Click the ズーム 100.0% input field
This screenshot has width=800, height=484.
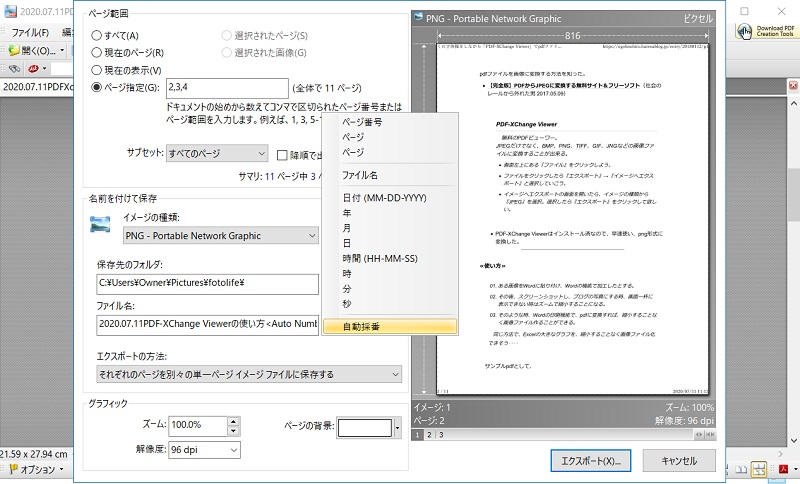(x=198, y=425)
